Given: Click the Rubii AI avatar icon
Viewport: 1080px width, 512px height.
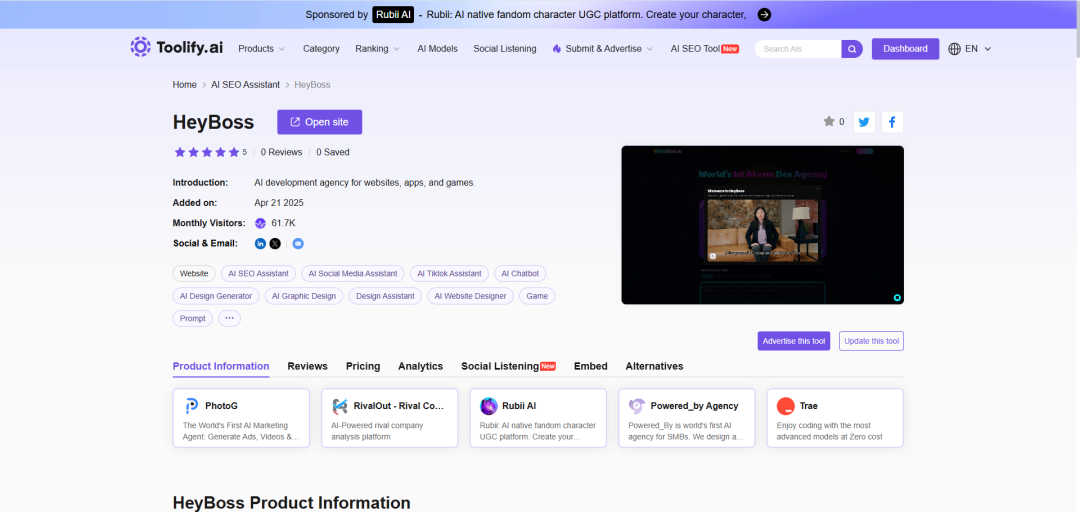Looking at the screenshot, I should coord(489,406).
